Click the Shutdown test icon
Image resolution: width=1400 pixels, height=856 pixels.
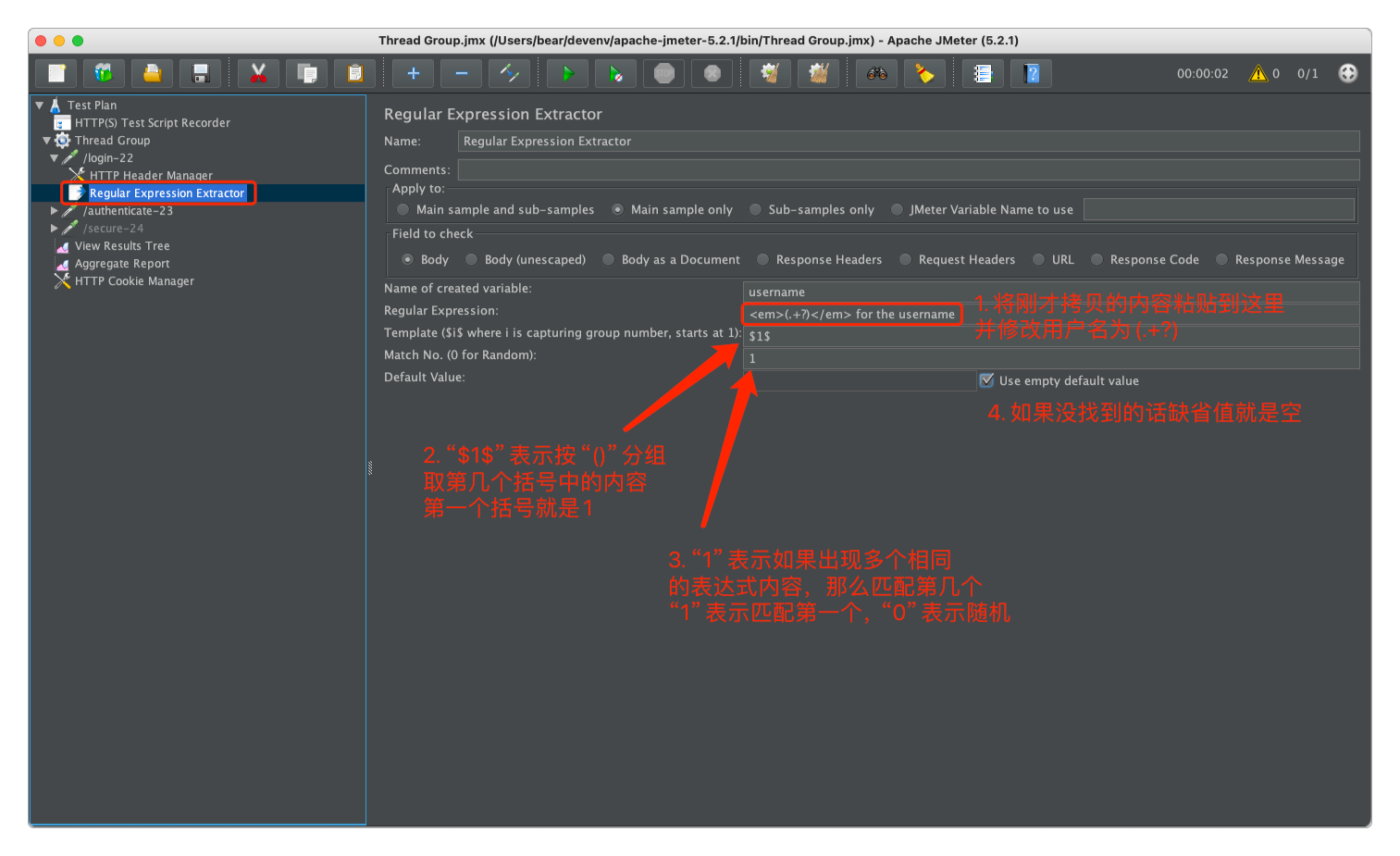click(712, 73)
